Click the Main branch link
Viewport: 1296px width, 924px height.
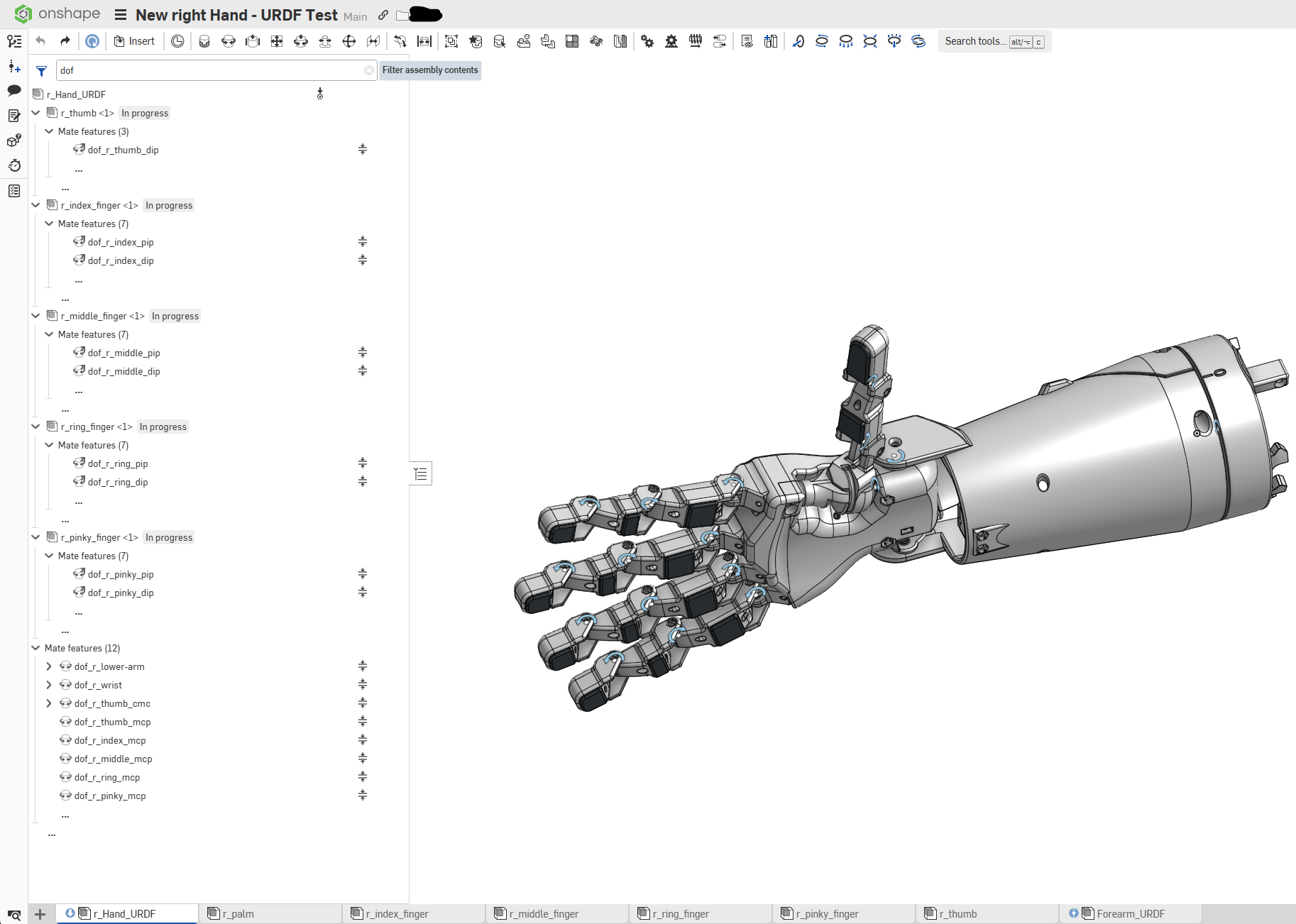(356, 16)
